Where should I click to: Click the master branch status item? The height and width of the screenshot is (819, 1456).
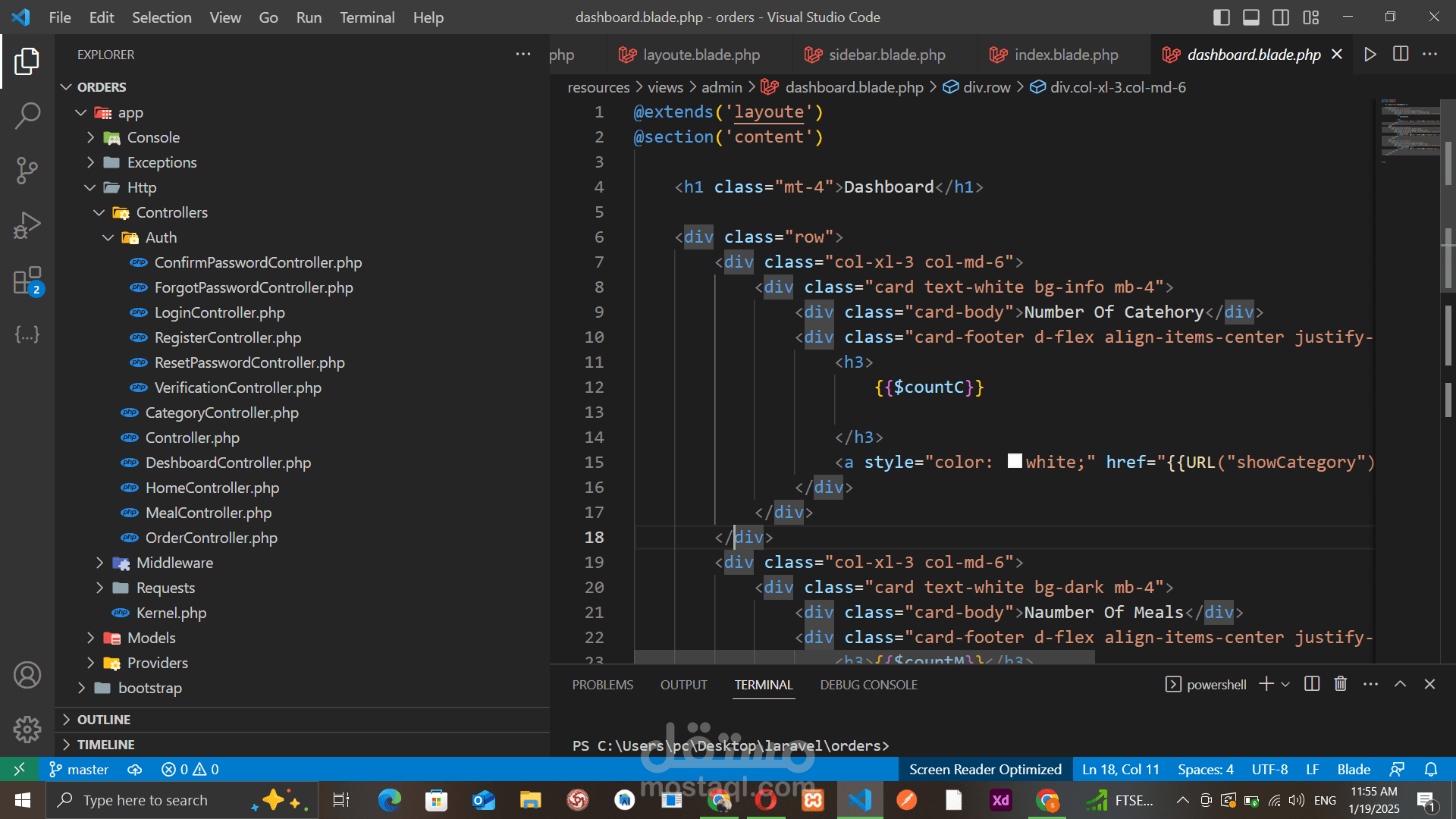80,769
